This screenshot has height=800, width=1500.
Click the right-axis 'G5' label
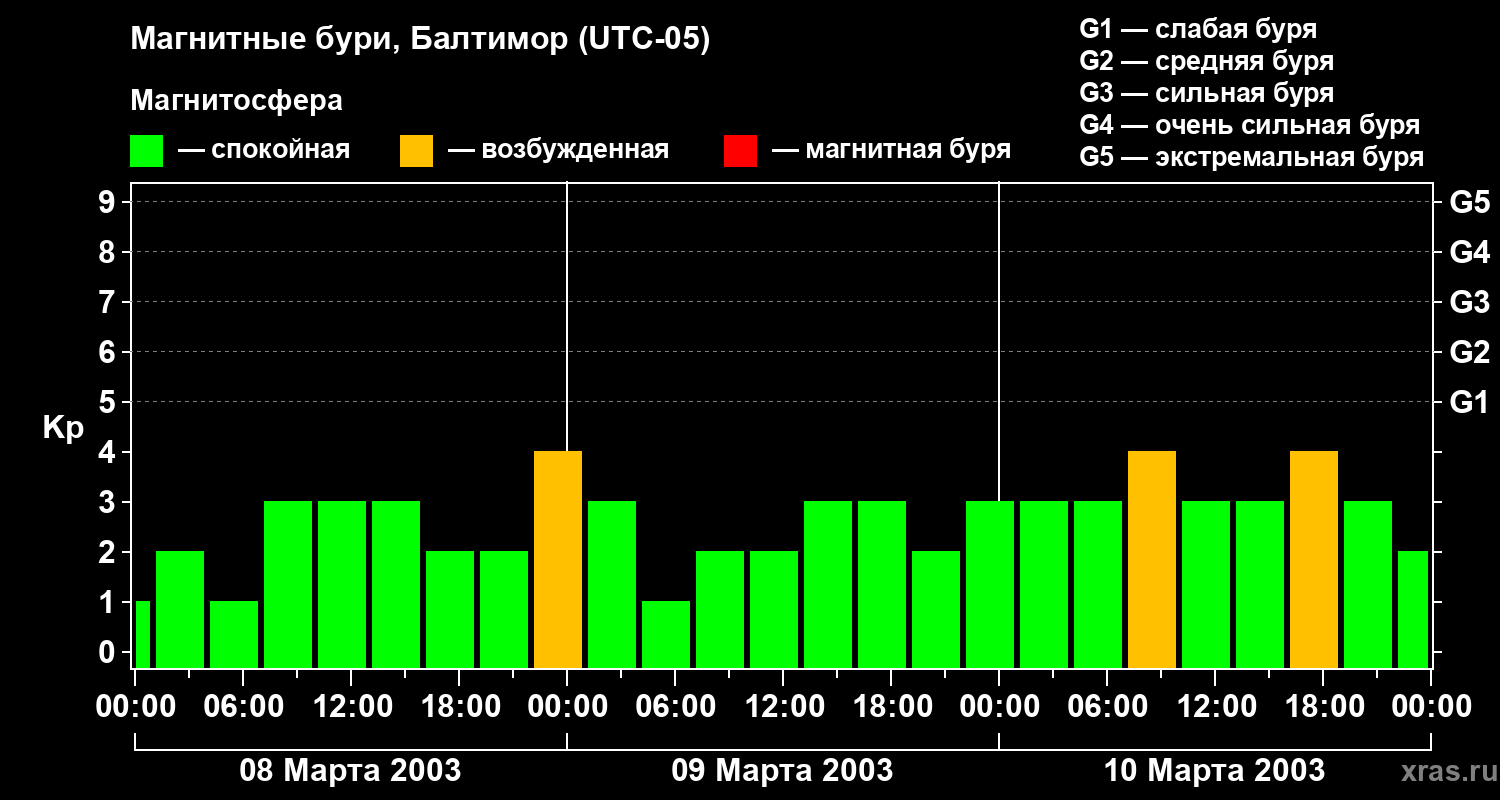(x=1469, y=202)
